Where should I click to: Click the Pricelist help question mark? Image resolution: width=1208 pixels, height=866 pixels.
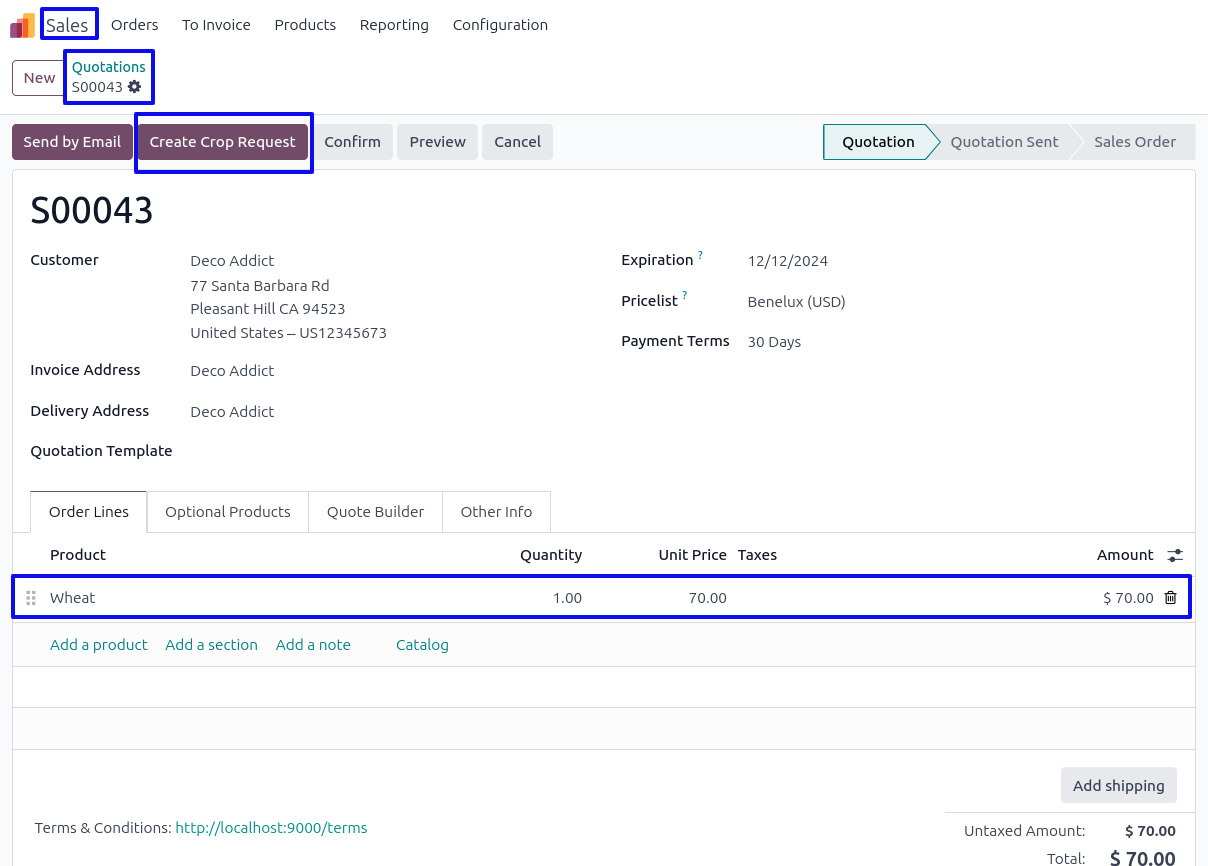coord(685,297)
